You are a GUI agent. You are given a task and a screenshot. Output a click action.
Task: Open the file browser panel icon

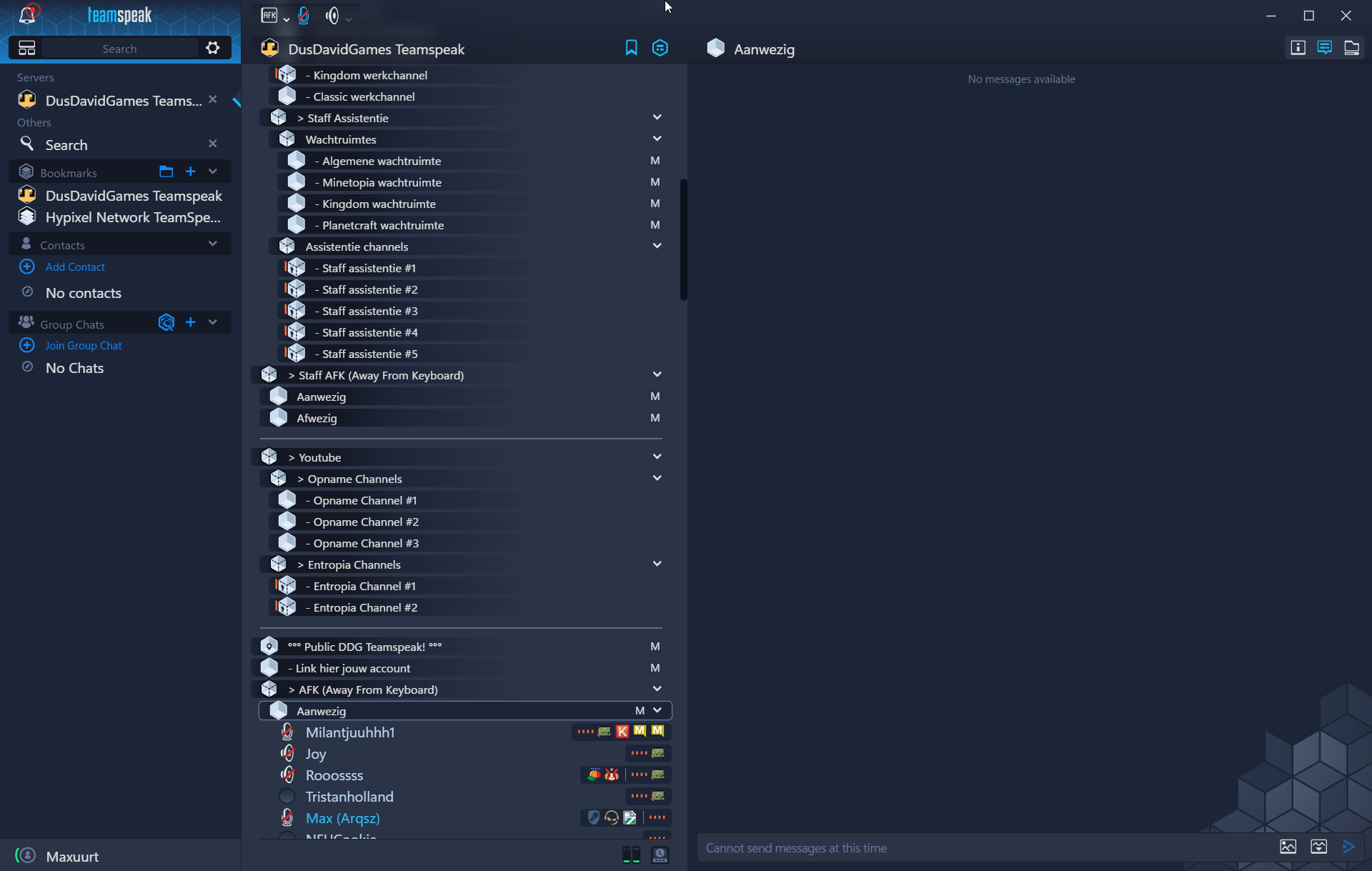click(x=1351, y=48)
